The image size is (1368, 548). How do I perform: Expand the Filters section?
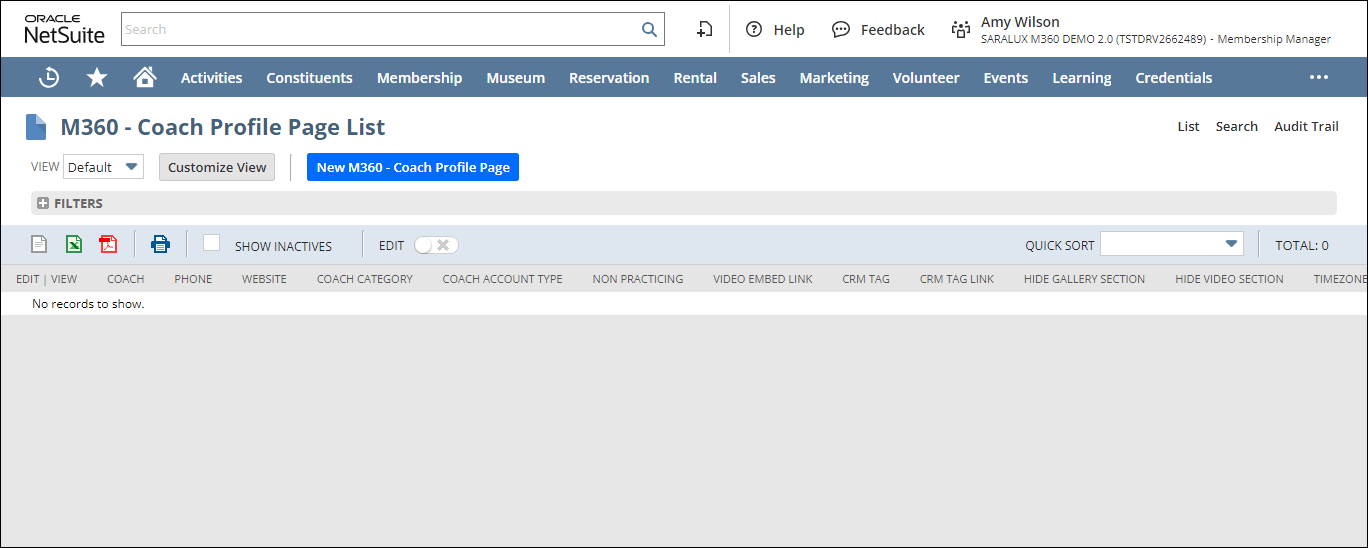[x=43, y=203]
